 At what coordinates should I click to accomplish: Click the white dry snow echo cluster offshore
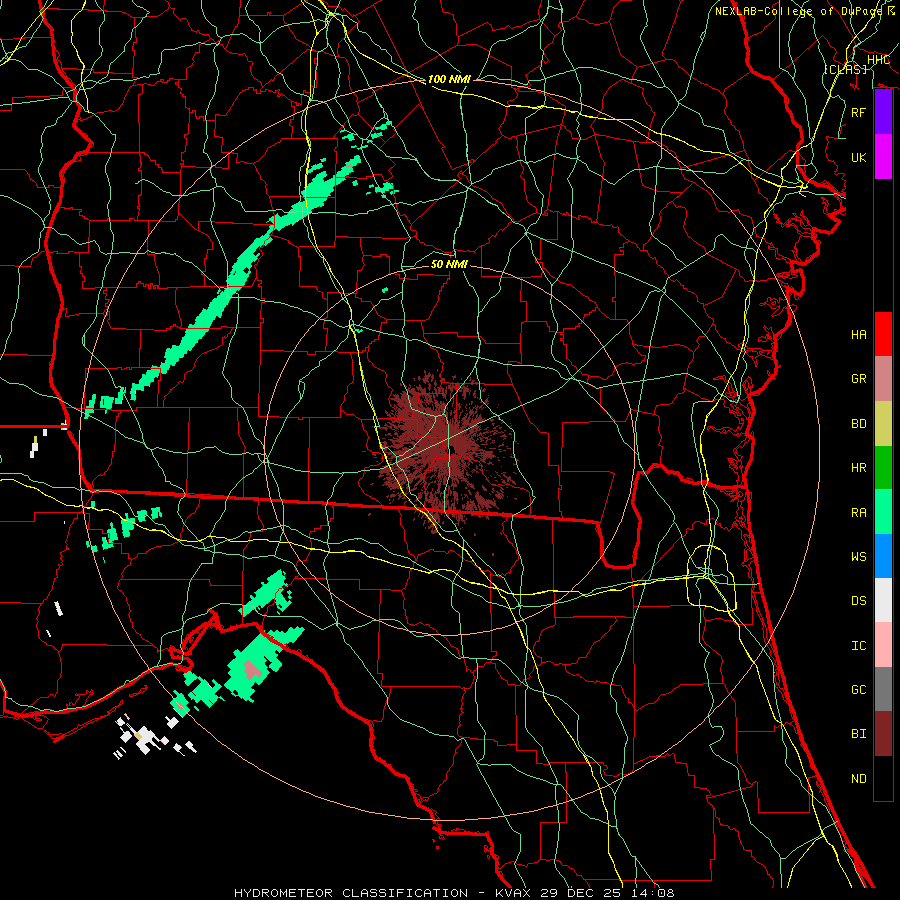tap(145, 738)
